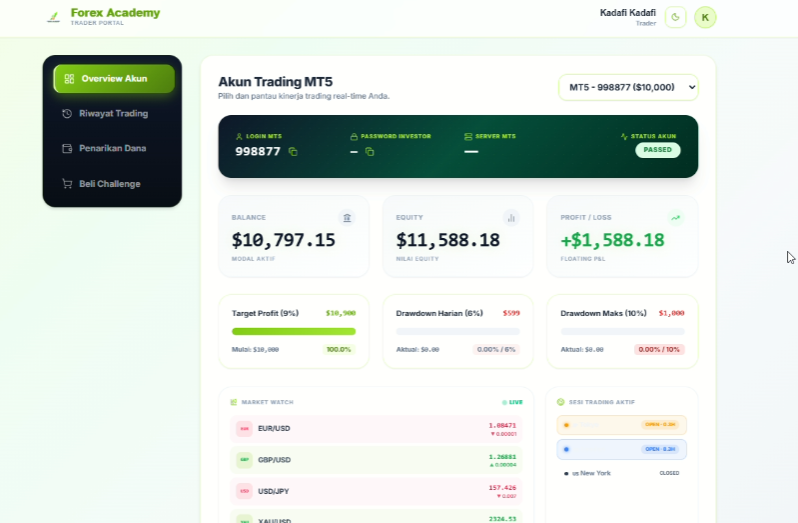Image resolution: width=798 pixels, height=523 pixels.
Task: Click the Riwayat Trading history clock icon
Action: (67, 113)
